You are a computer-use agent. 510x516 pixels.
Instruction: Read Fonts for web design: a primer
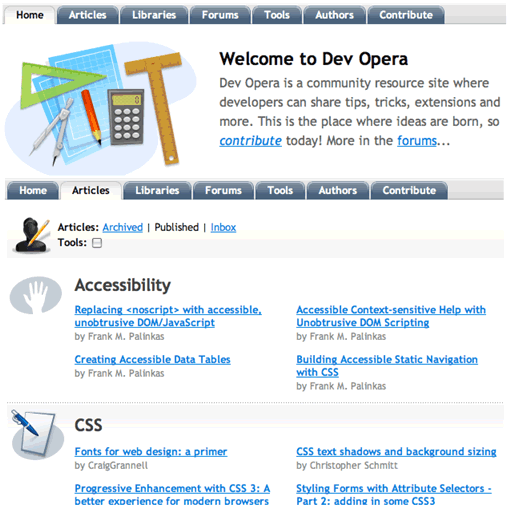[x=151, y=452]
